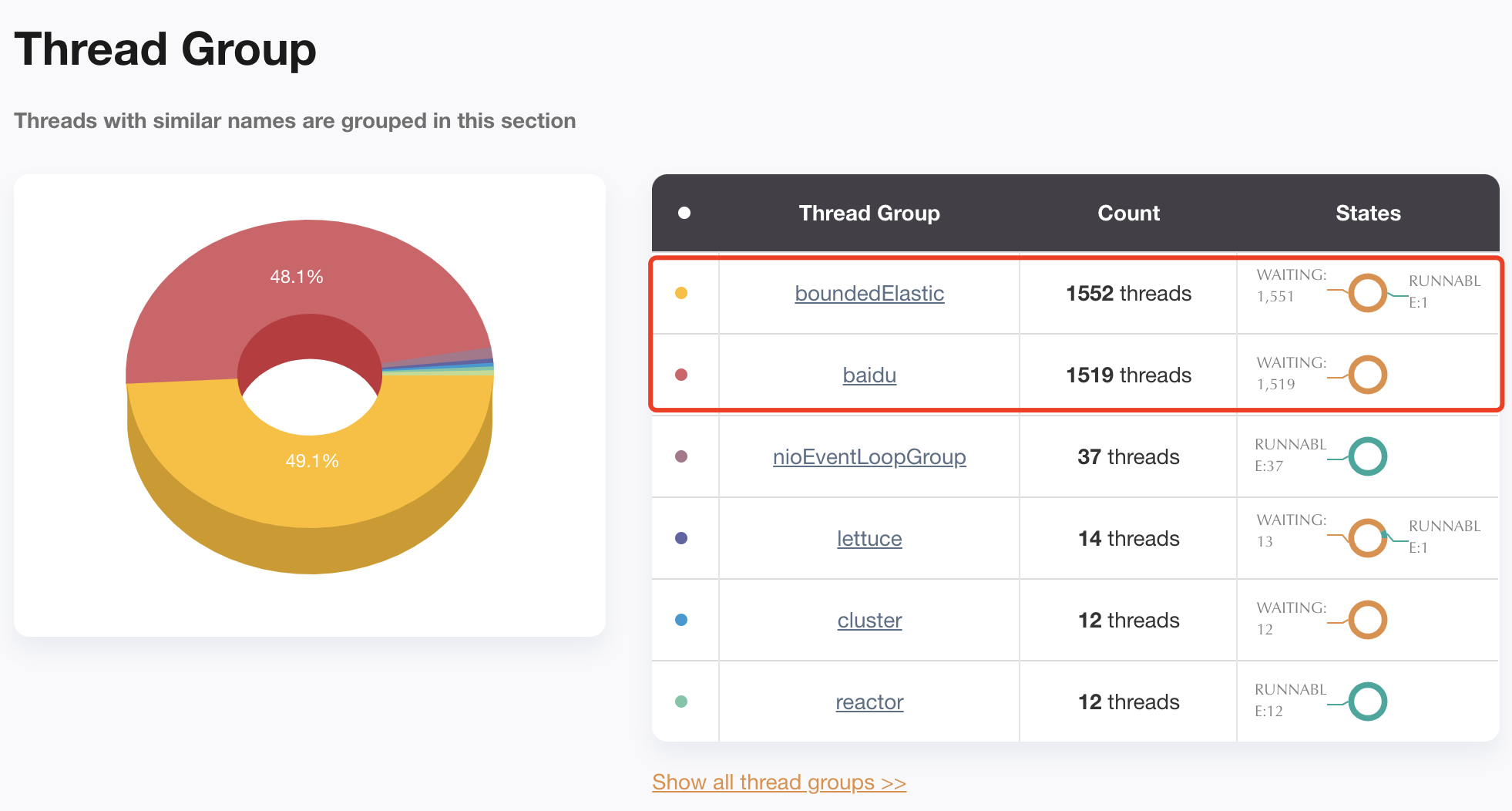Click the WAITING: 12 state label

coord(1292,618)
